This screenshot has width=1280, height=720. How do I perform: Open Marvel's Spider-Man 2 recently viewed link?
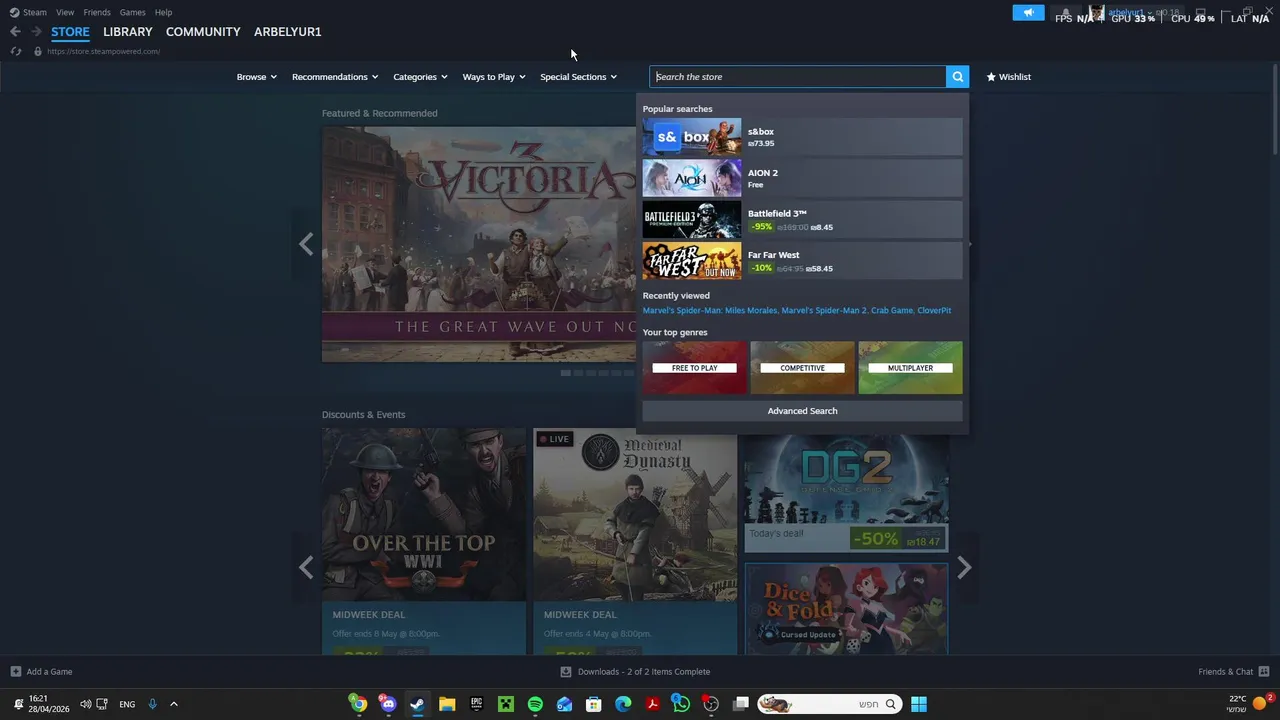click(x=824, y=310)
